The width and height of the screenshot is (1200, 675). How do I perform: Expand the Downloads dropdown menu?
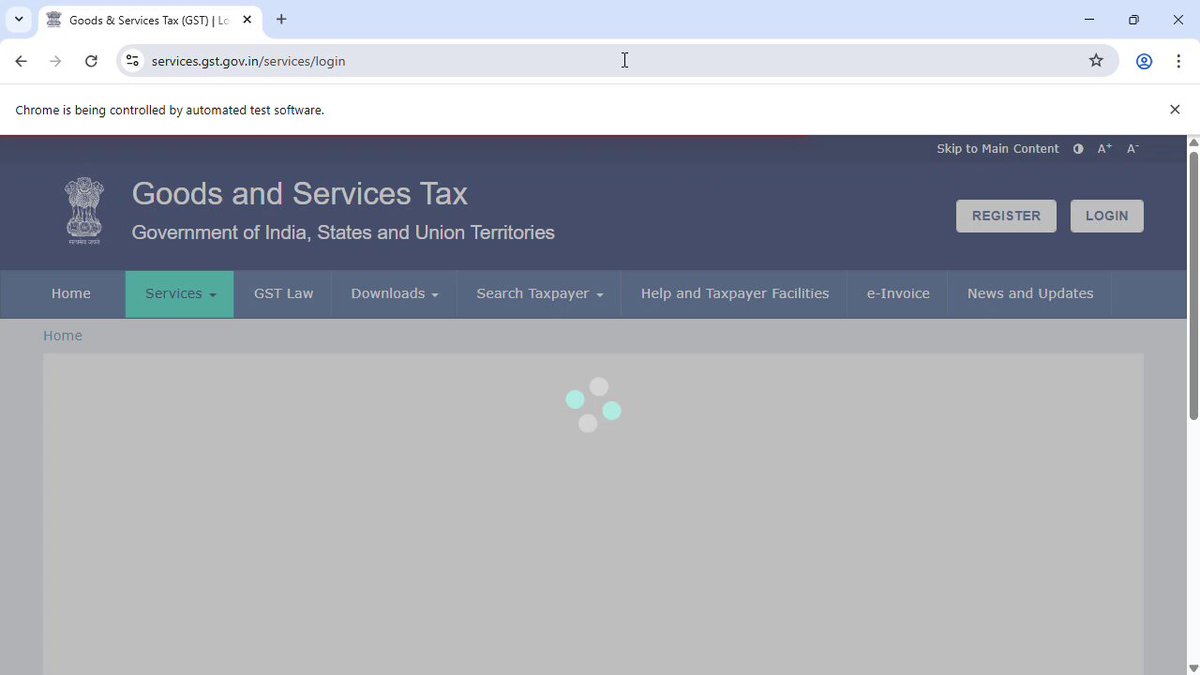395,294
